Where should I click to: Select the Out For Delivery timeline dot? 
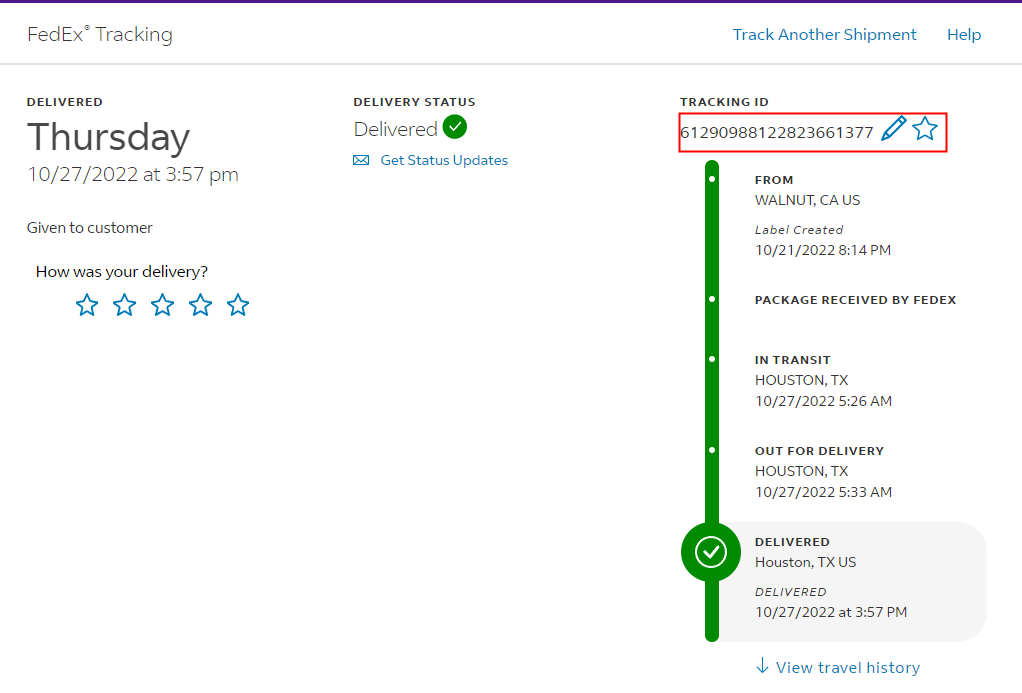[x=711, y=450]
